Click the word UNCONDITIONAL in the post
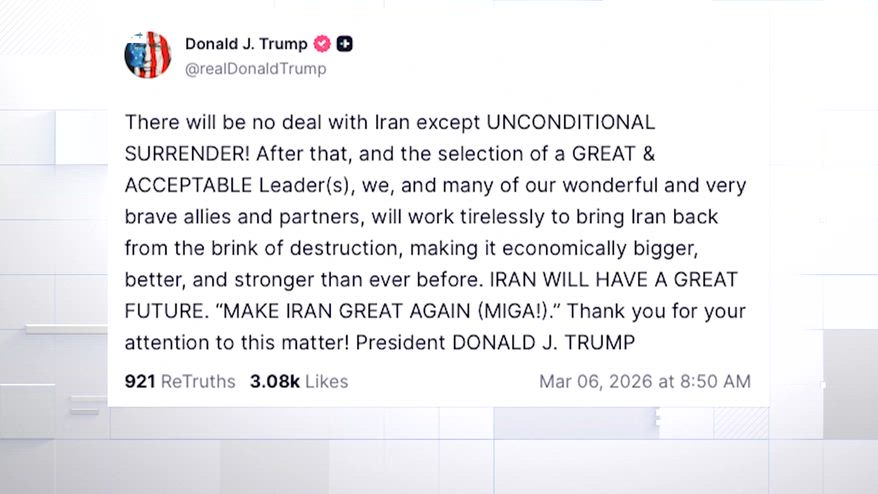878x494 pixels. (x=570, y=123)
